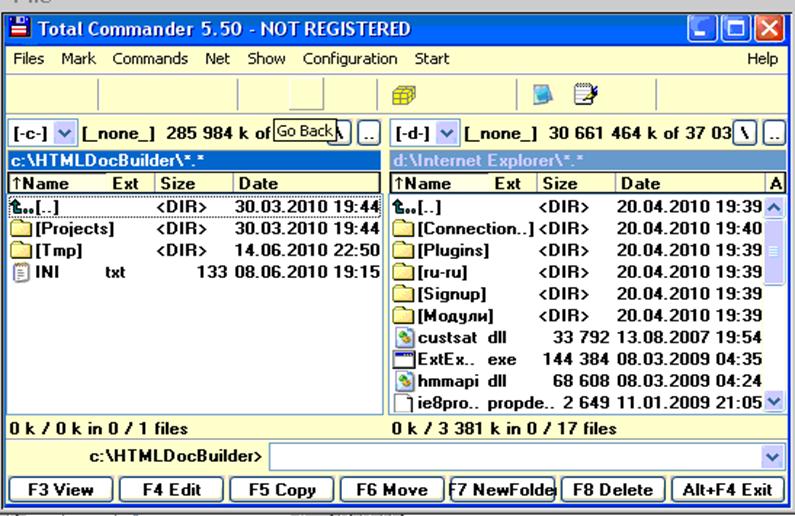Viewport: 795px width, 516px height.
Task: Click the INI text file icon
Action: [21, 272]
